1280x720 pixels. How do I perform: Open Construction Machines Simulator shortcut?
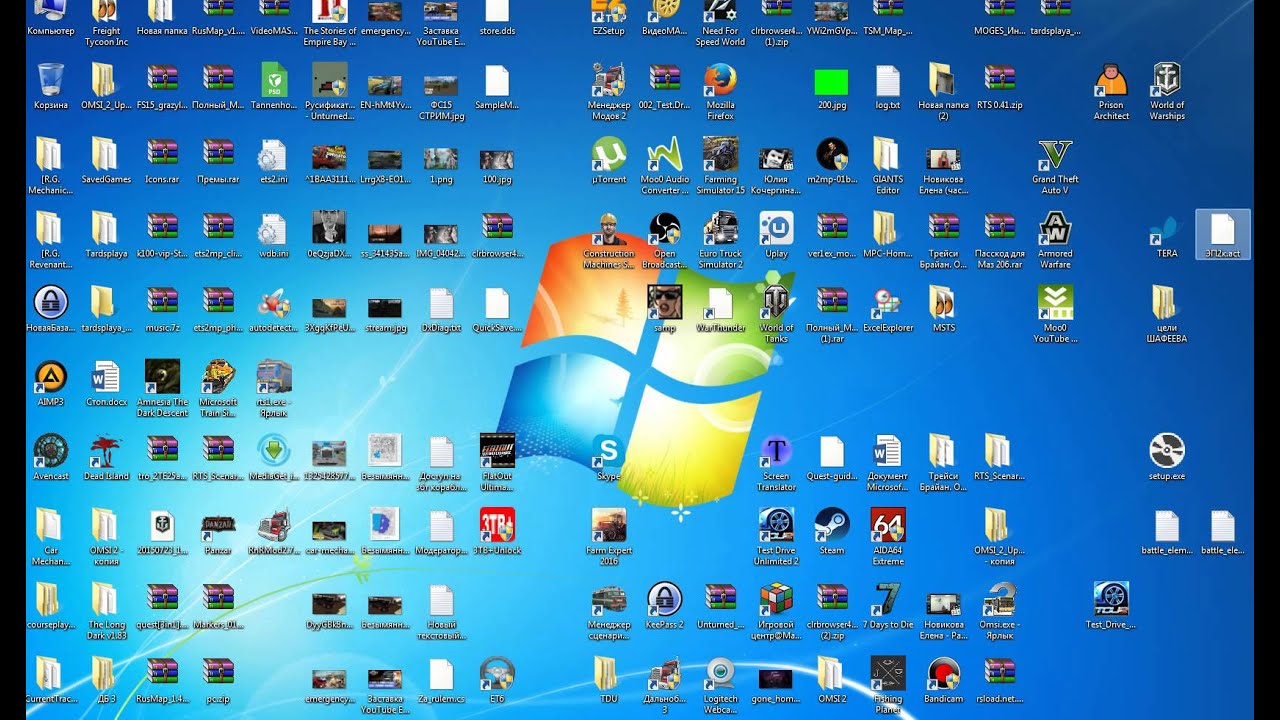608,240
